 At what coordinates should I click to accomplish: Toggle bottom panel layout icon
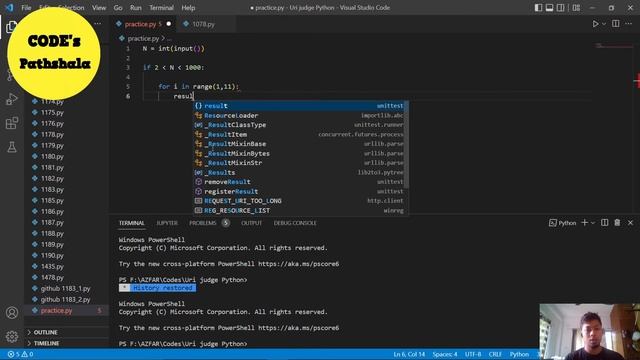point(549,7)
